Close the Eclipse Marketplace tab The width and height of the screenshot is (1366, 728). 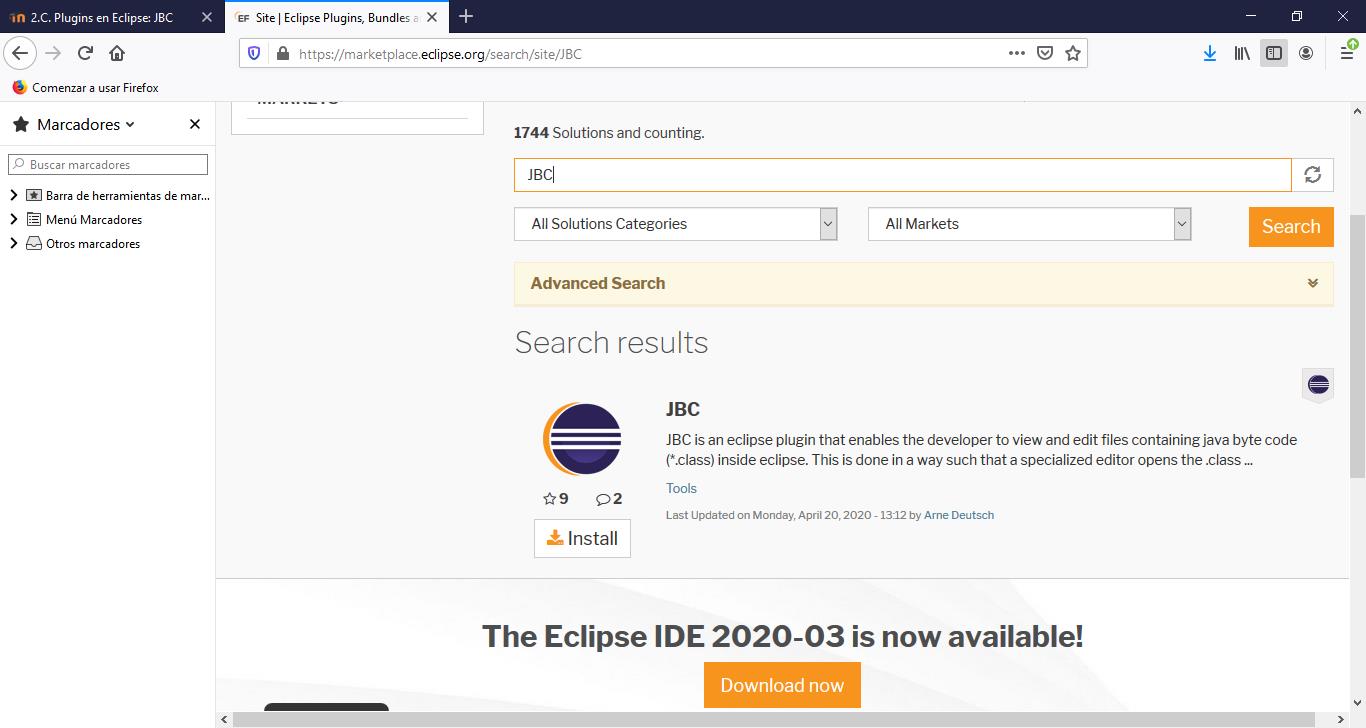433,17
